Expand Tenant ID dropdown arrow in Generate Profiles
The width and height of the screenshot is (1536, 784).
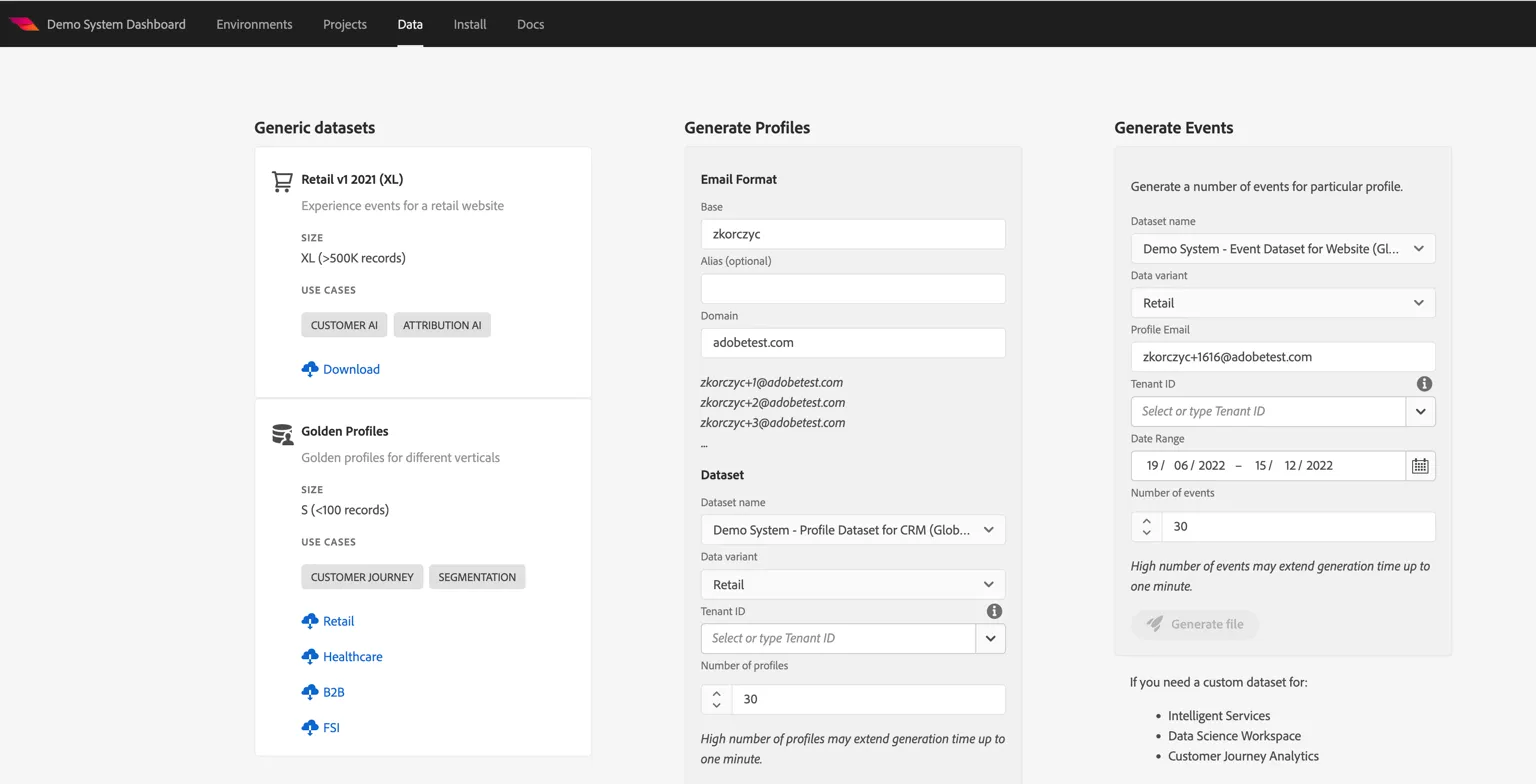tap(991, 638)
